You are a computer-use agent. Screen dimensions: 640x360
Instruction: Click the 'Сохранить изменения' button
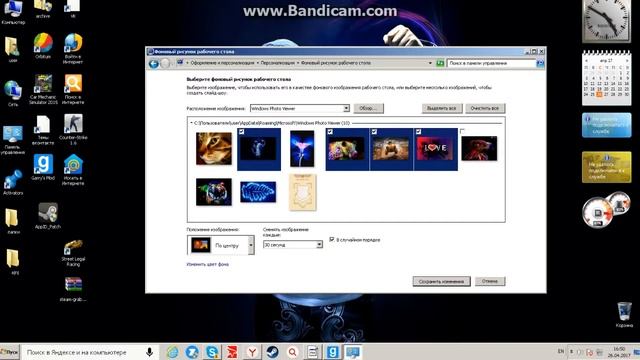coord(441,281)
